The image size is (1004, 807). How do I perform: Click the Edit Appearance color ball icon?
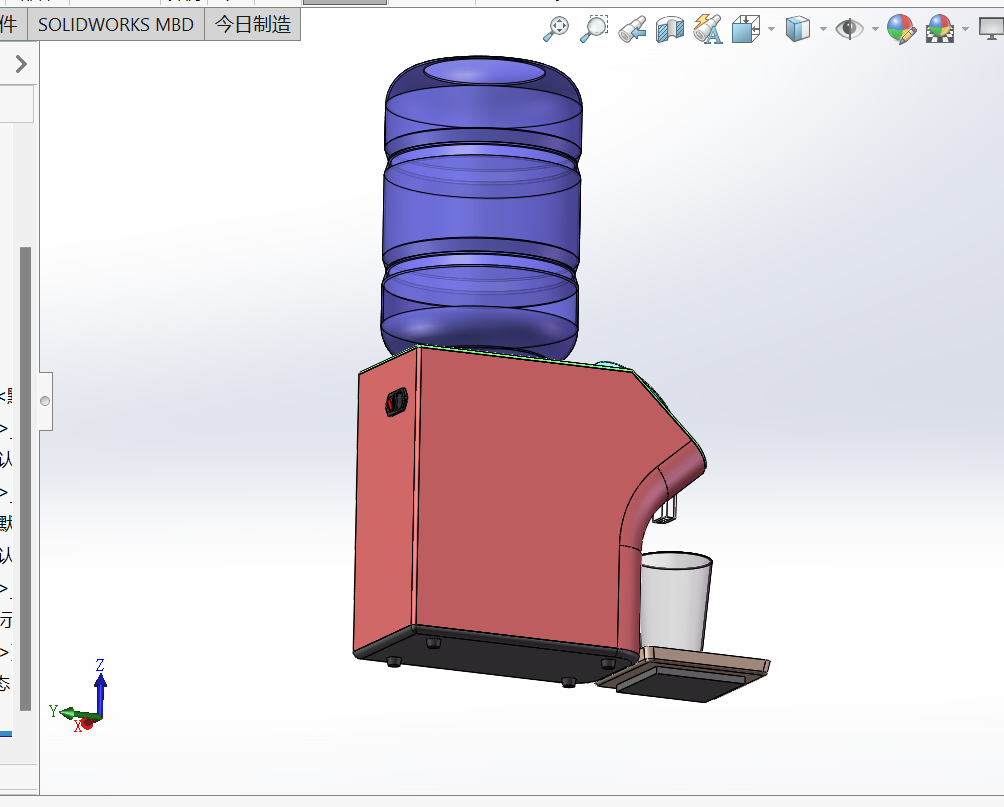click(x=901, y=29)
